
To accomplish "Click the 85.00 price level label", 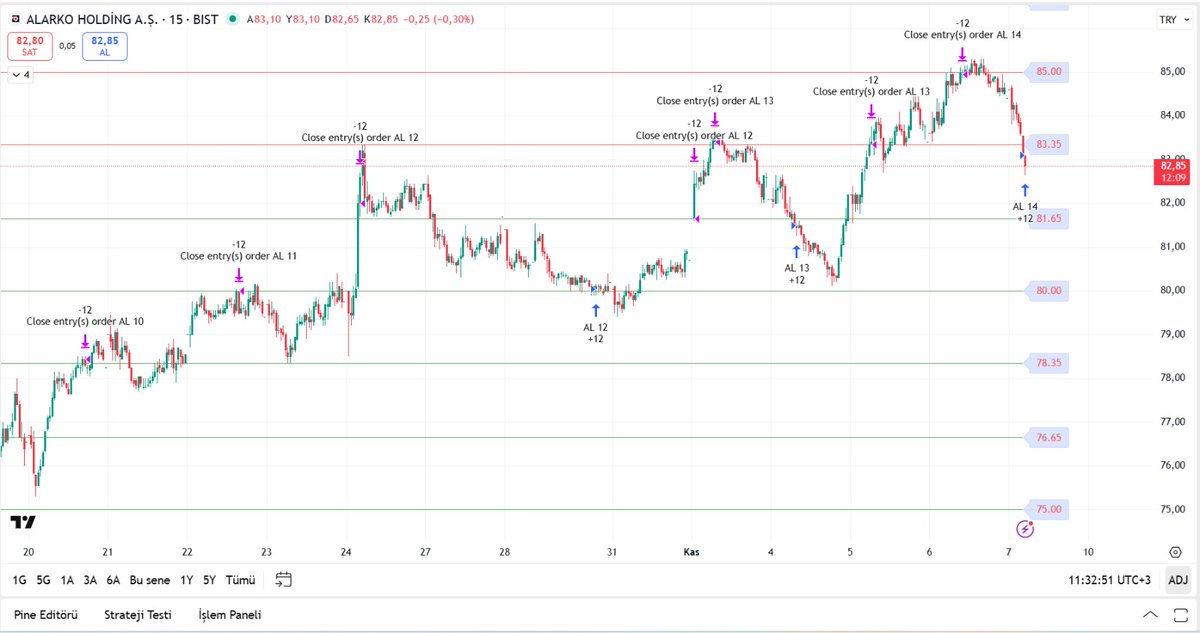I will pyautogui.click(x=1048, y=72).
